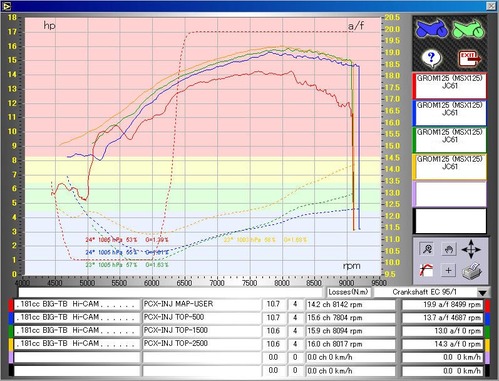This screenshot has width=499, height=381.
Task: Select the green GROM125 JC61 run box
Action: point(450,140)
